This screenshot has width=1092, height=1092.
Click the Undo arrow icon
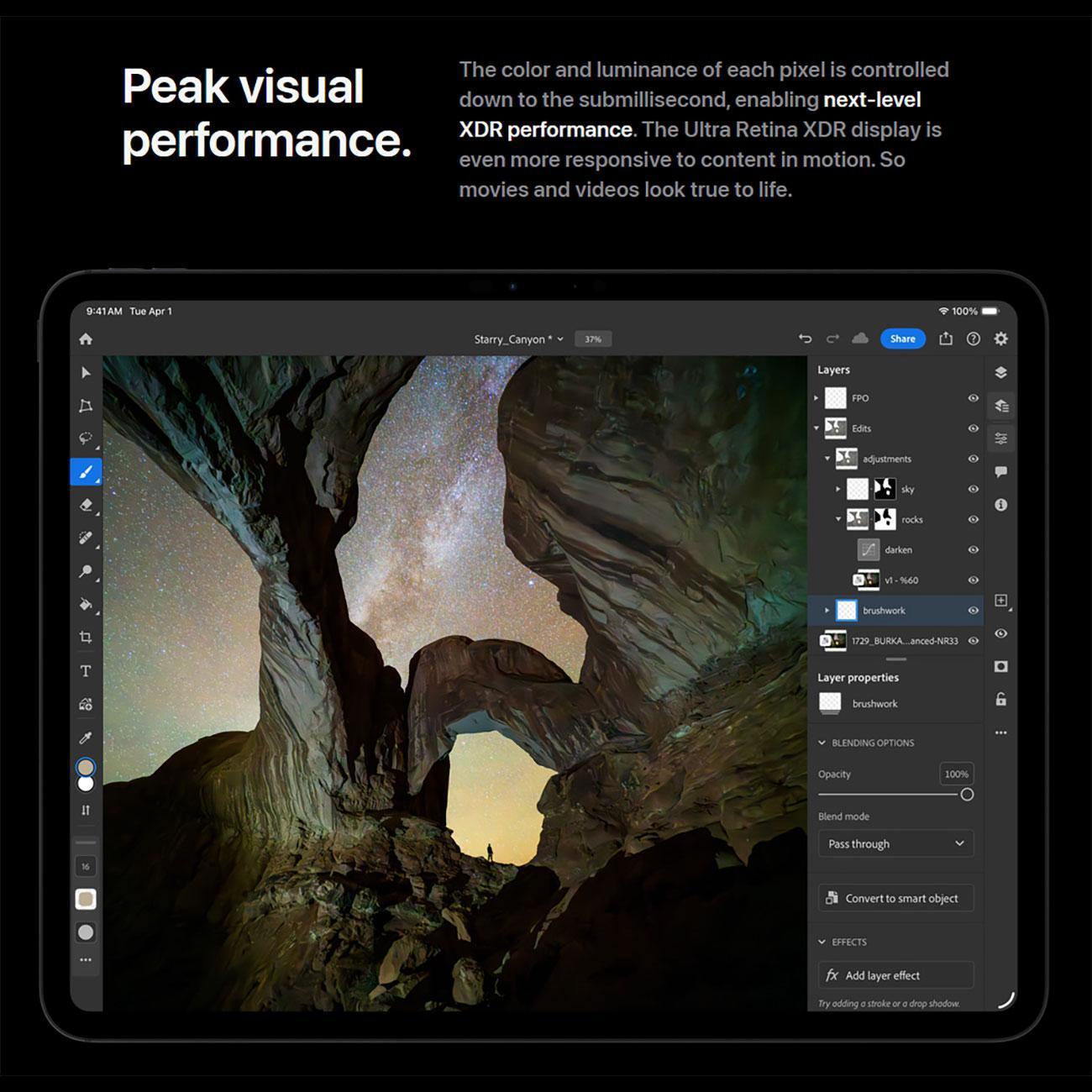pyautogui.click(x=805, y=339)
